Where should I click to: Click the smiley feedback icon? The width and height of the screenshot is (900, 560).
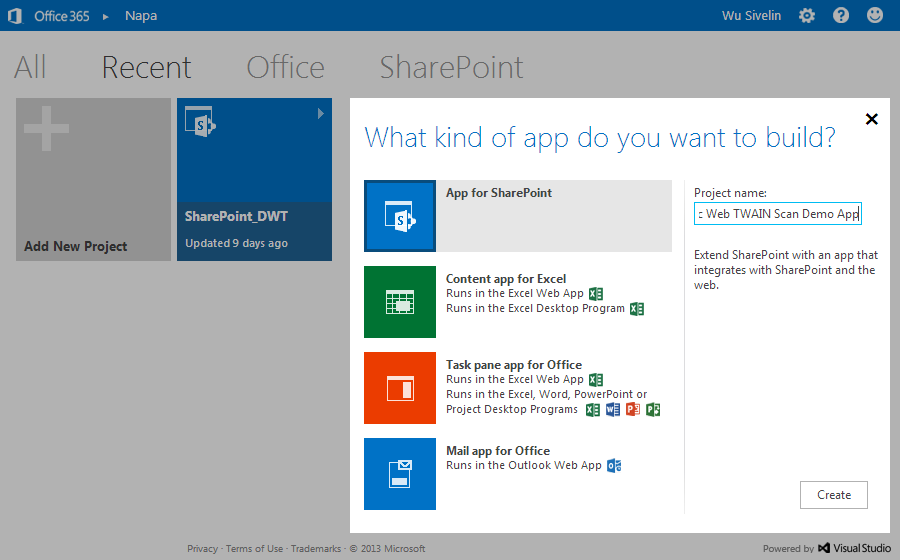875,15
